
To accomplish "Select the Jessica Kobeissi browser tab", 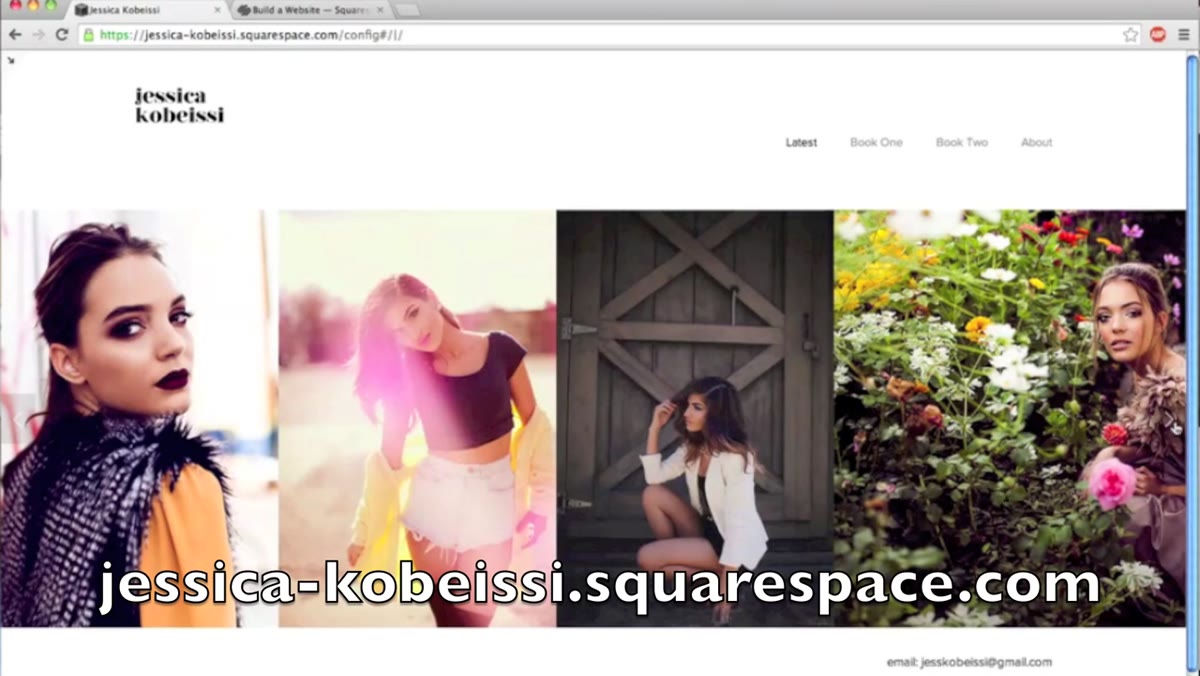I will point(148,9).
